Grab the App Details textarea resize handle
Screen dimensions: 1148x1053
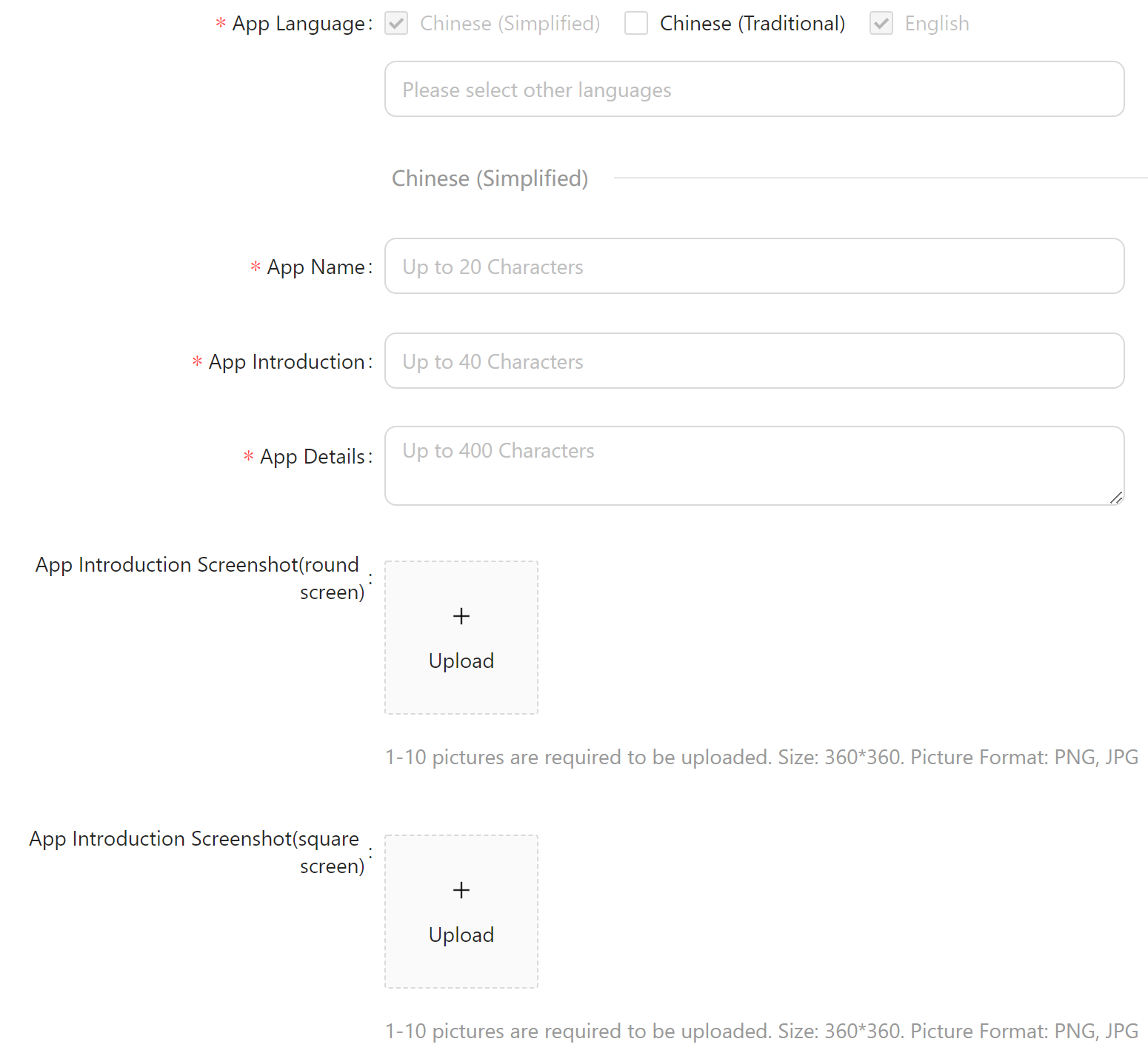(x=1116, y=498)
